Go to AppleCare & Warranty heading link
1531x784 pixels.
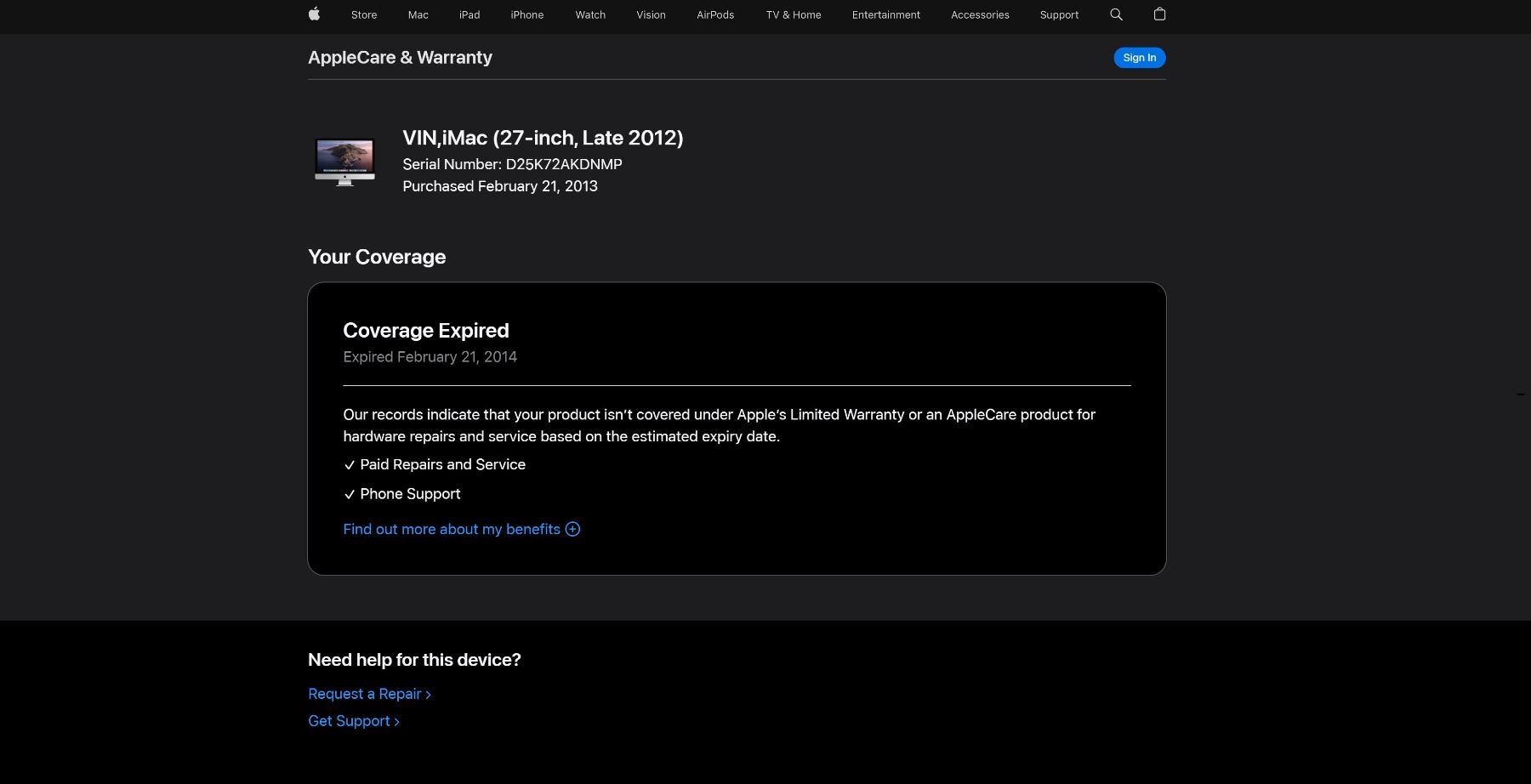tap(400, 57)
